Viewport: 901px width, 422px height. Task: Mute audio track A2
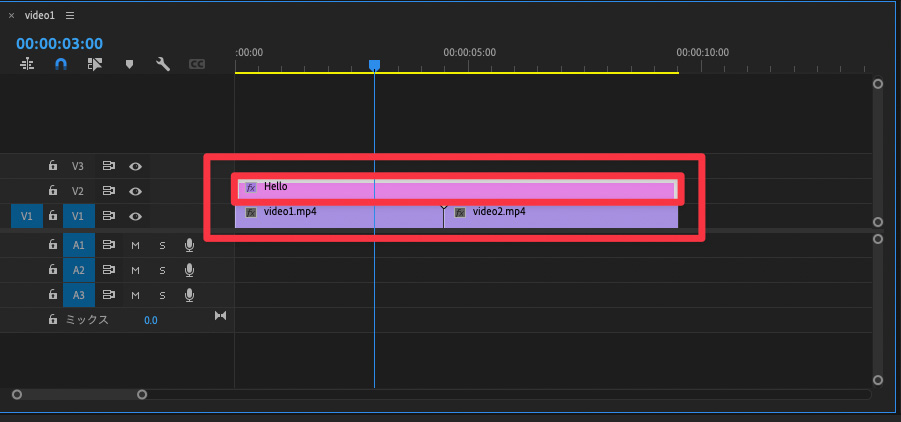pyautogui.click(x=135, y=270)
